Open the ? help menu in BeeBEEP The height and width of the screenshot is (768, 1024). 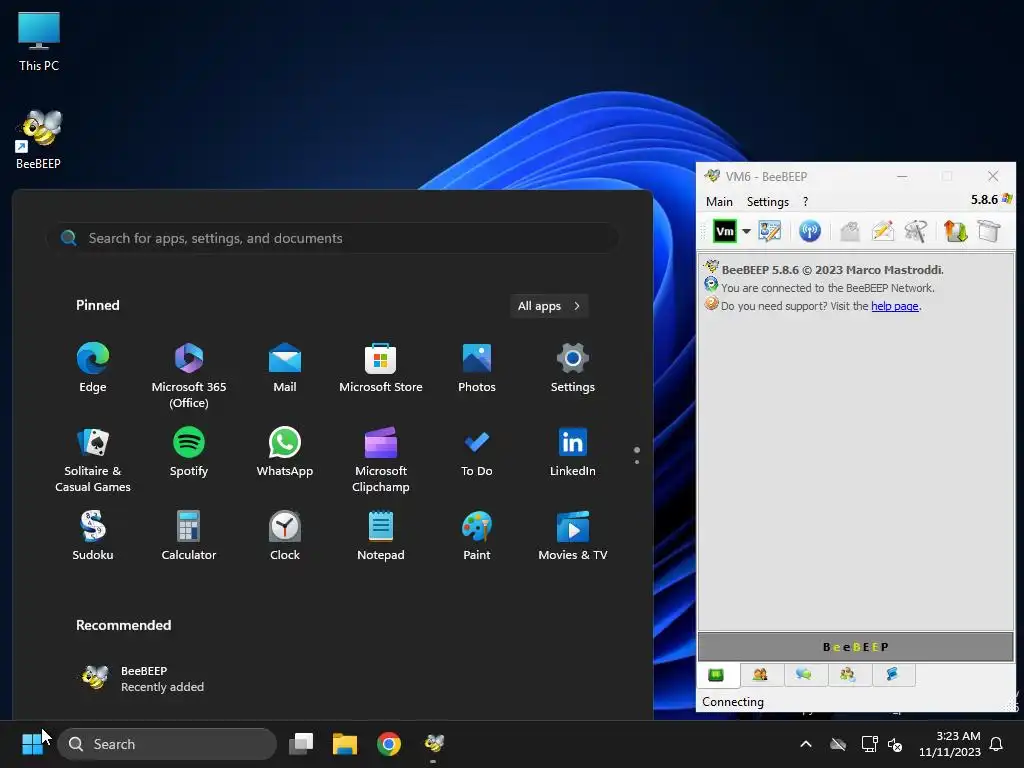tap(805, 202)
